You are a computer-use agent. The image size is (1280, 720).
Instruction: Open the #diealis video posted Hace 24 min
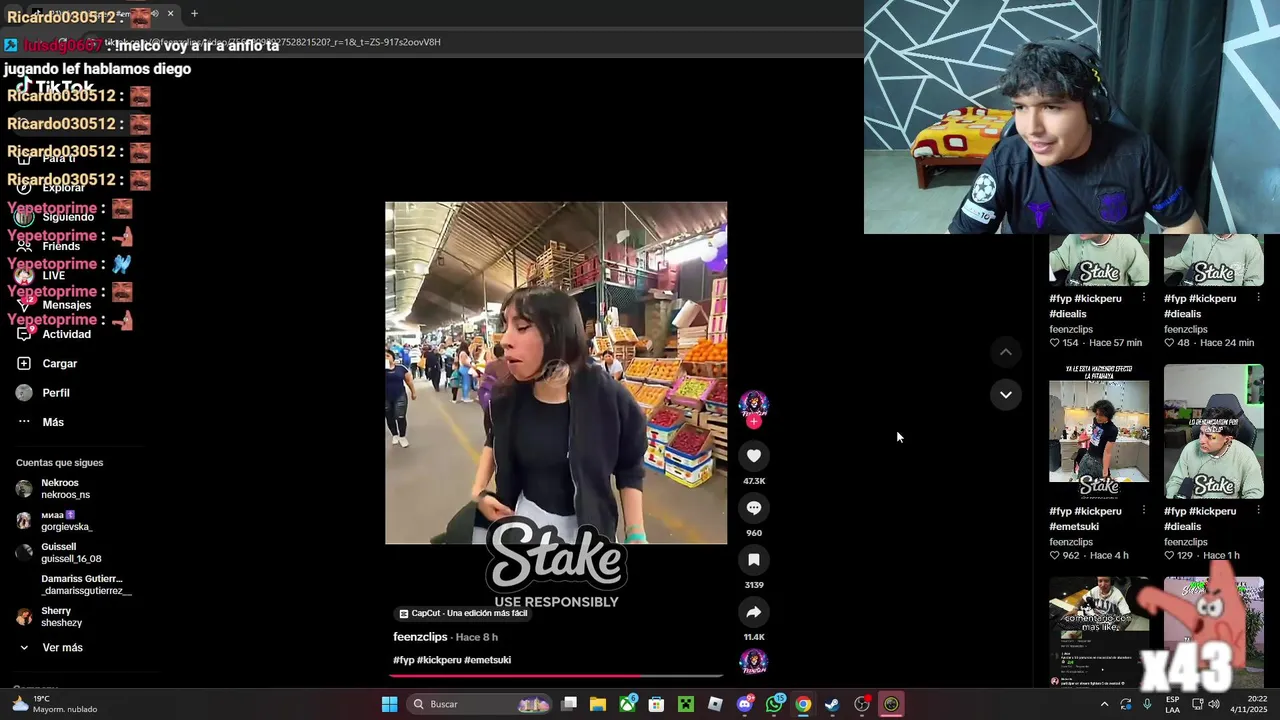1214,260
